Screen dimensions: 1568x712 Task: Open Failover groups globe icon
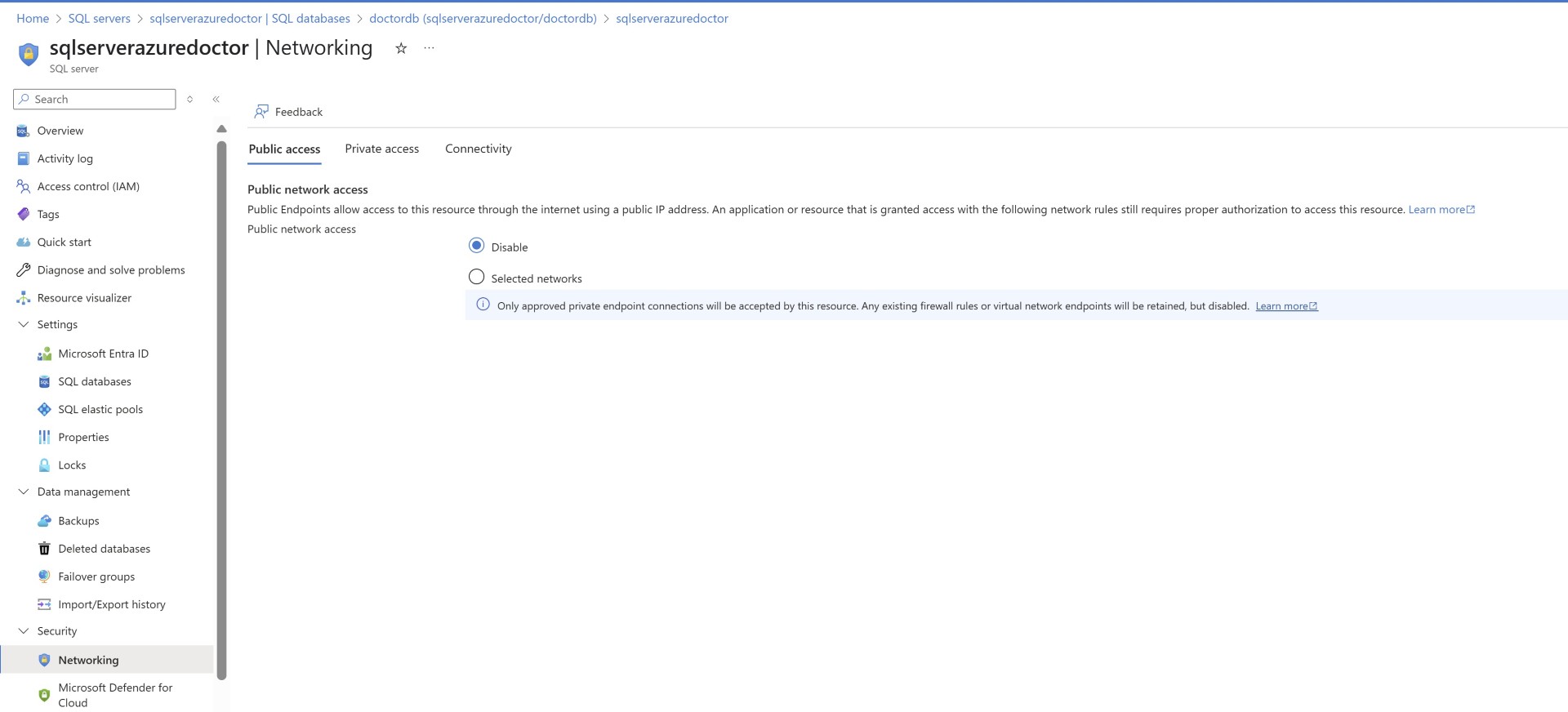pos(44,576)
